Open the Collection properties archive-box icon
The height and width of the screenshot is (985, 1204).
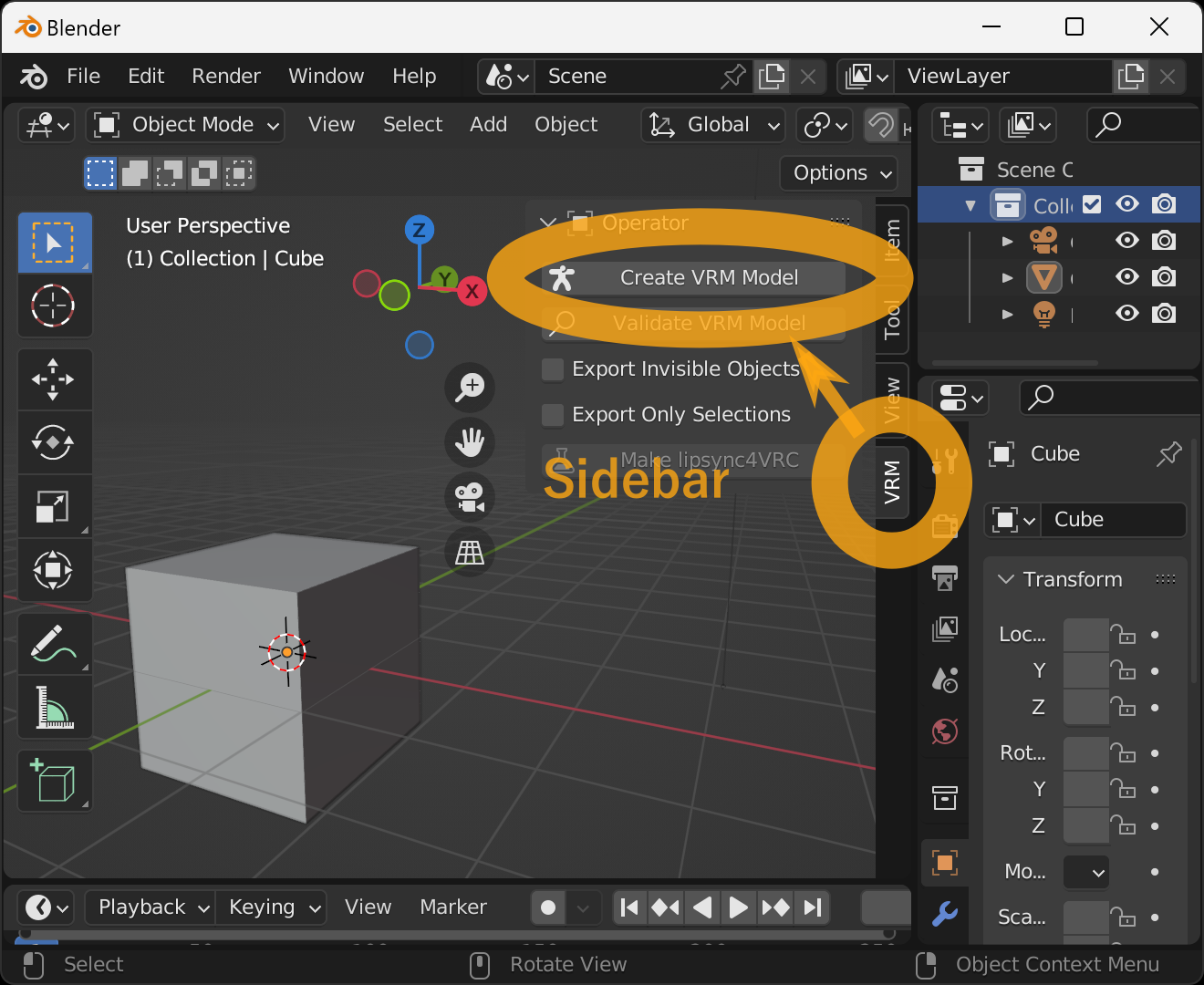point(944,798)
